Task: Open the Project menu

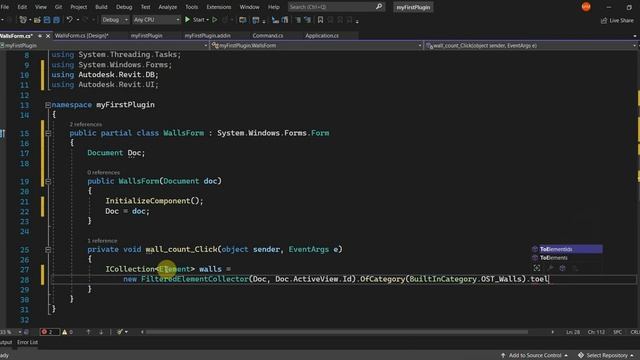Action: click(78, 7)
